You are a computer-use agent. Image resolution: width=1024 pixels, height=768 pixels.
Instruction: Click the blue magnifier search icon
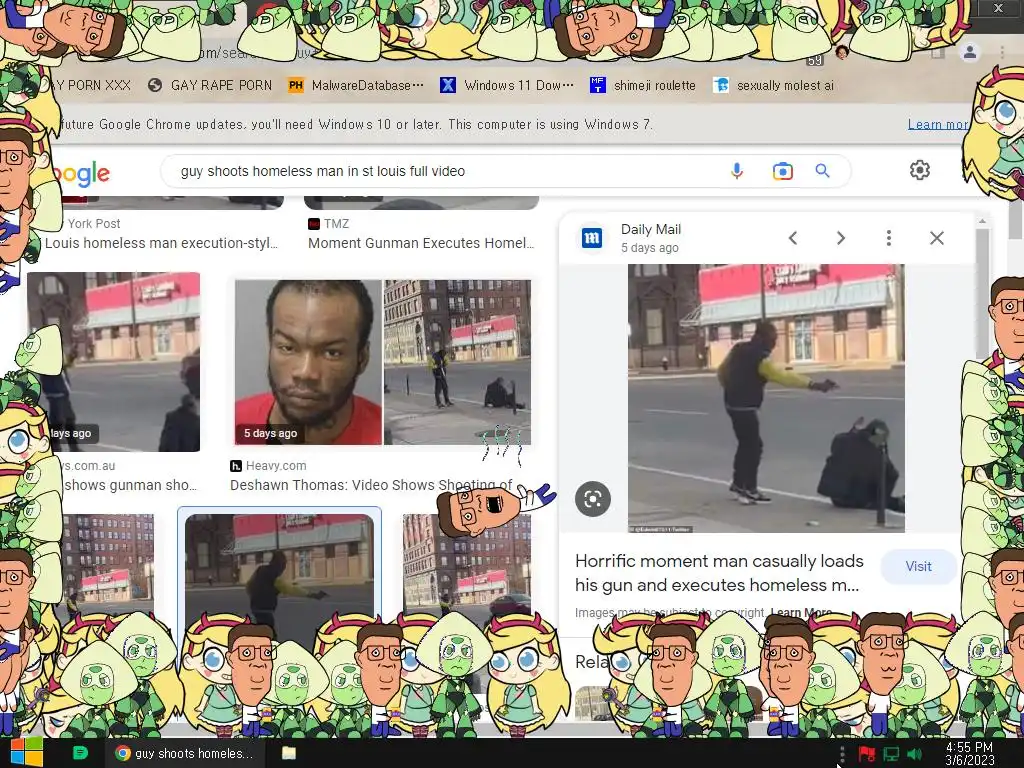coord(822,171)
